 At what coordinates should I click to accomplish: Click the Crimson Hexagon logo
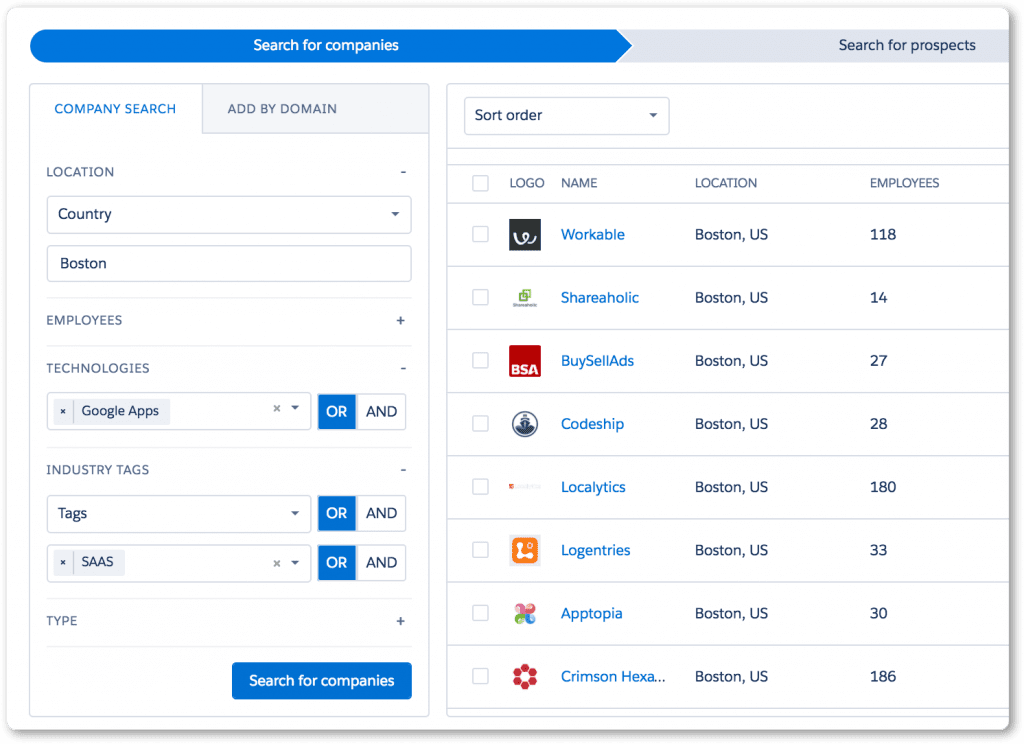[x=524, y=676]
